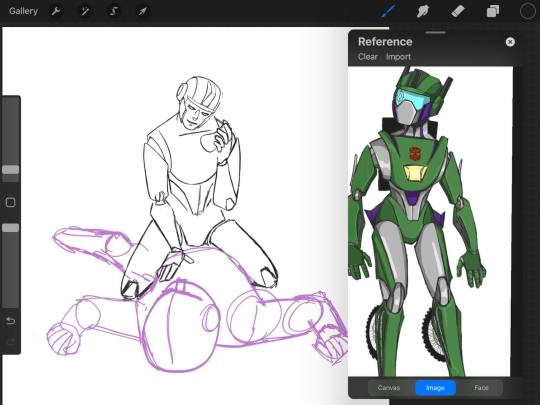The image size is (540, 405).
Task: Click the brush opacity slider handle
Action: [x=11, y=228]
